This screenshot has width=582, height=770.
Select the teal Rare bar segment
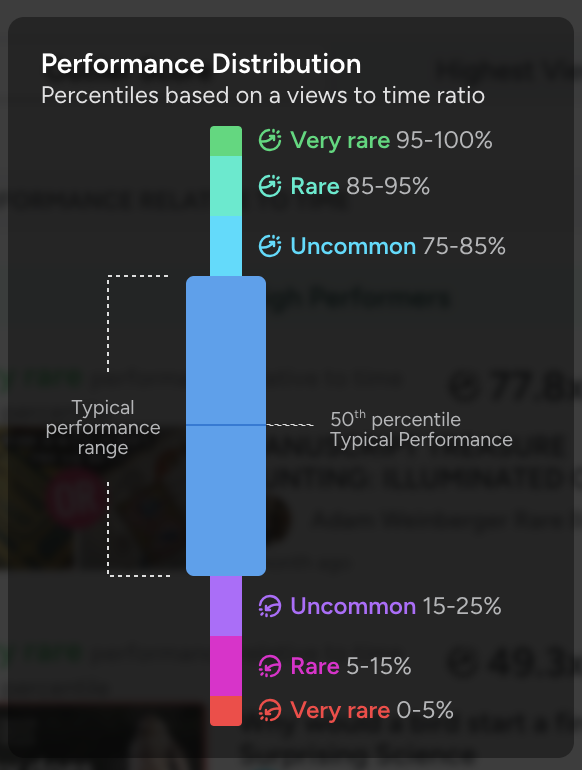pos(226,186)
